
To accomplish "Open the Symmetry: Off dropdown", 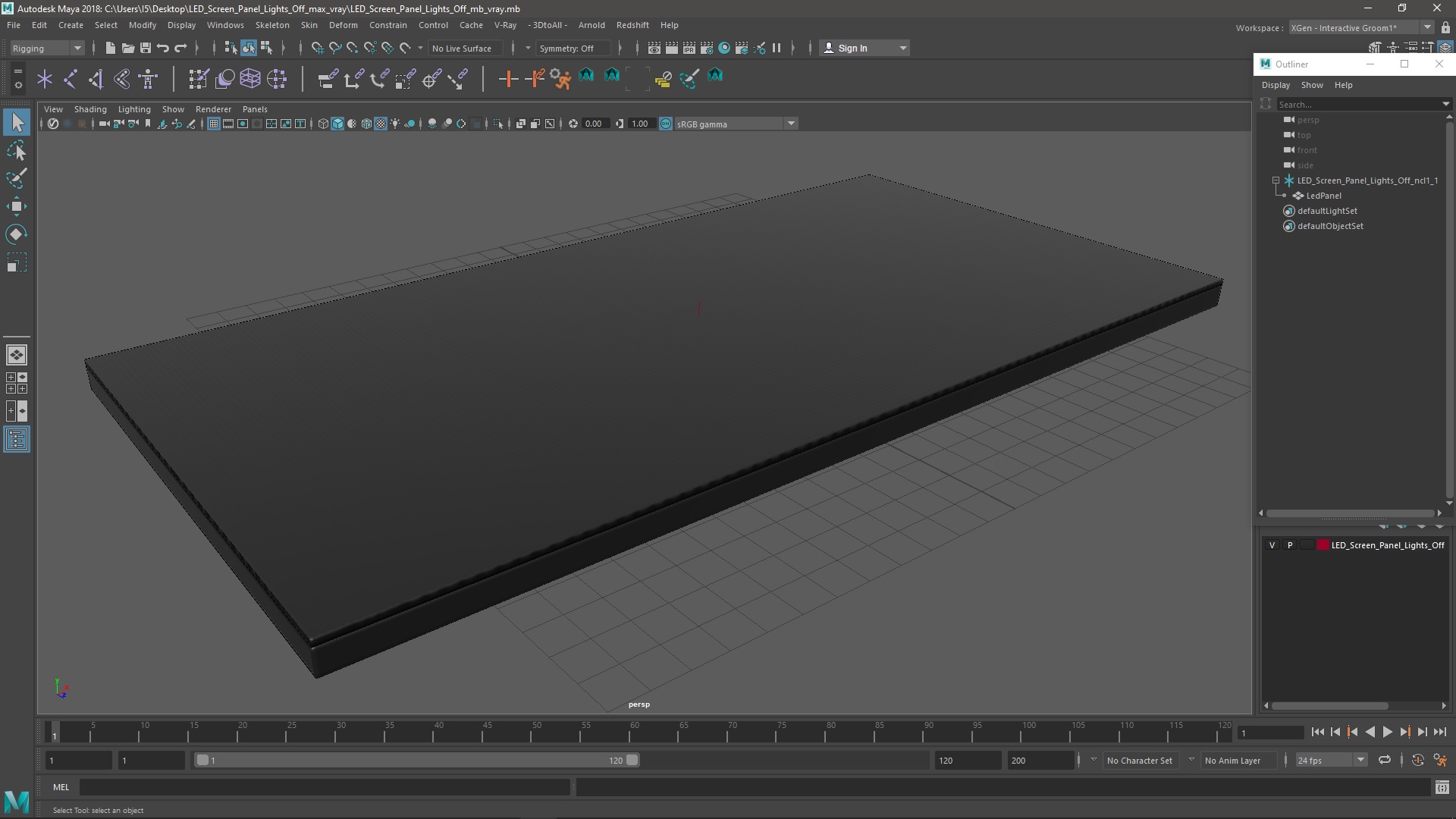I will (573, 48).
